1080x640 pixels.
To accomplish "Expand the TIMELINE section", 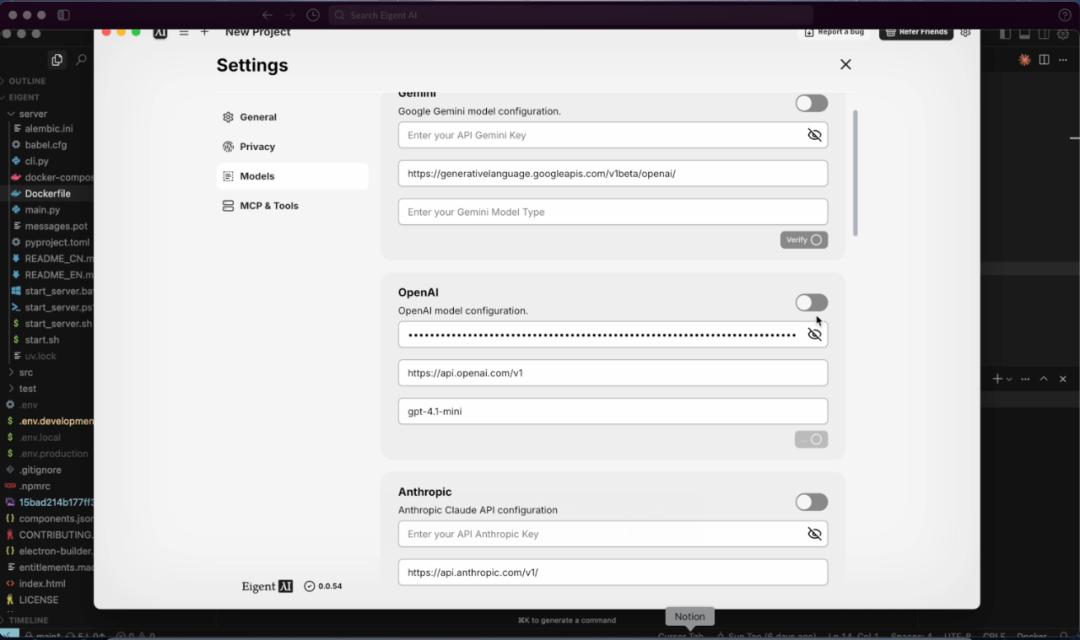I will [x=47, y=620].
